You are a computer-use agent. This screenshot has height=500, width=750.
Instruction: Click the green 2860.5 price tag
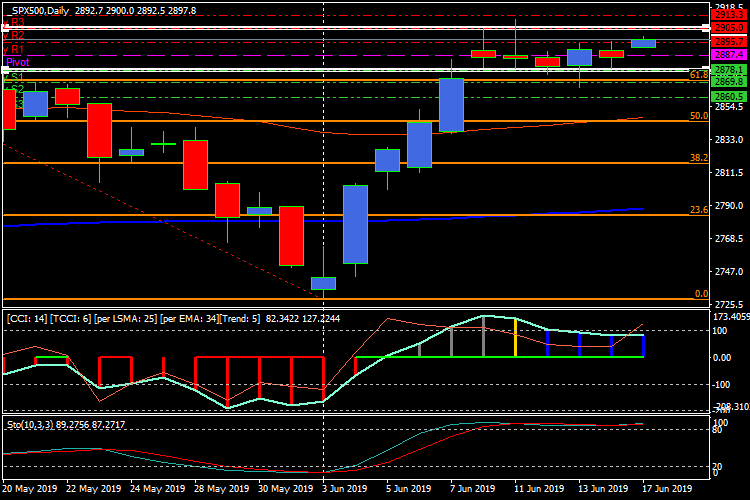coord(729,97)
